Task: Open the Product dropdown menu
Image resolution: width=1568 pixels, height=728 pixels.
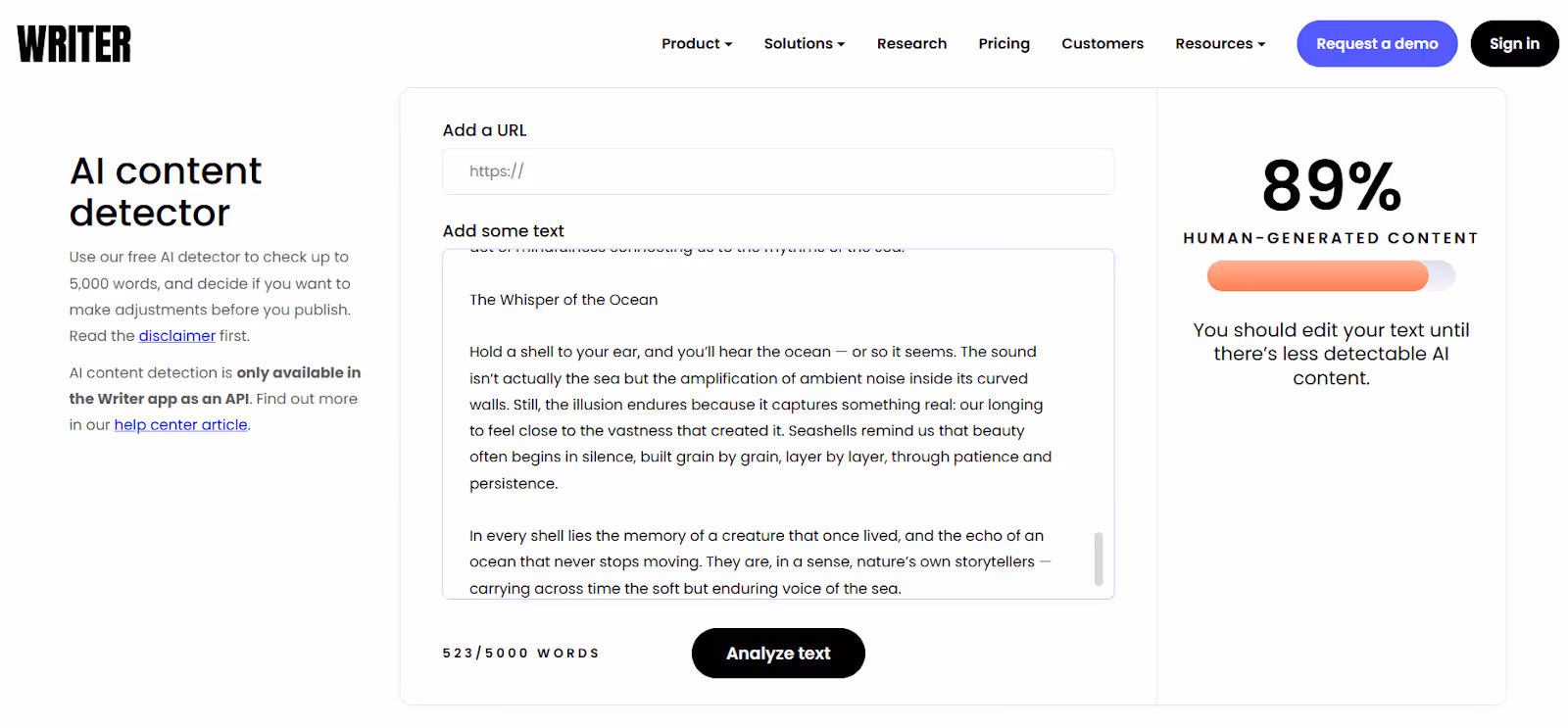Action: (696, 43)
